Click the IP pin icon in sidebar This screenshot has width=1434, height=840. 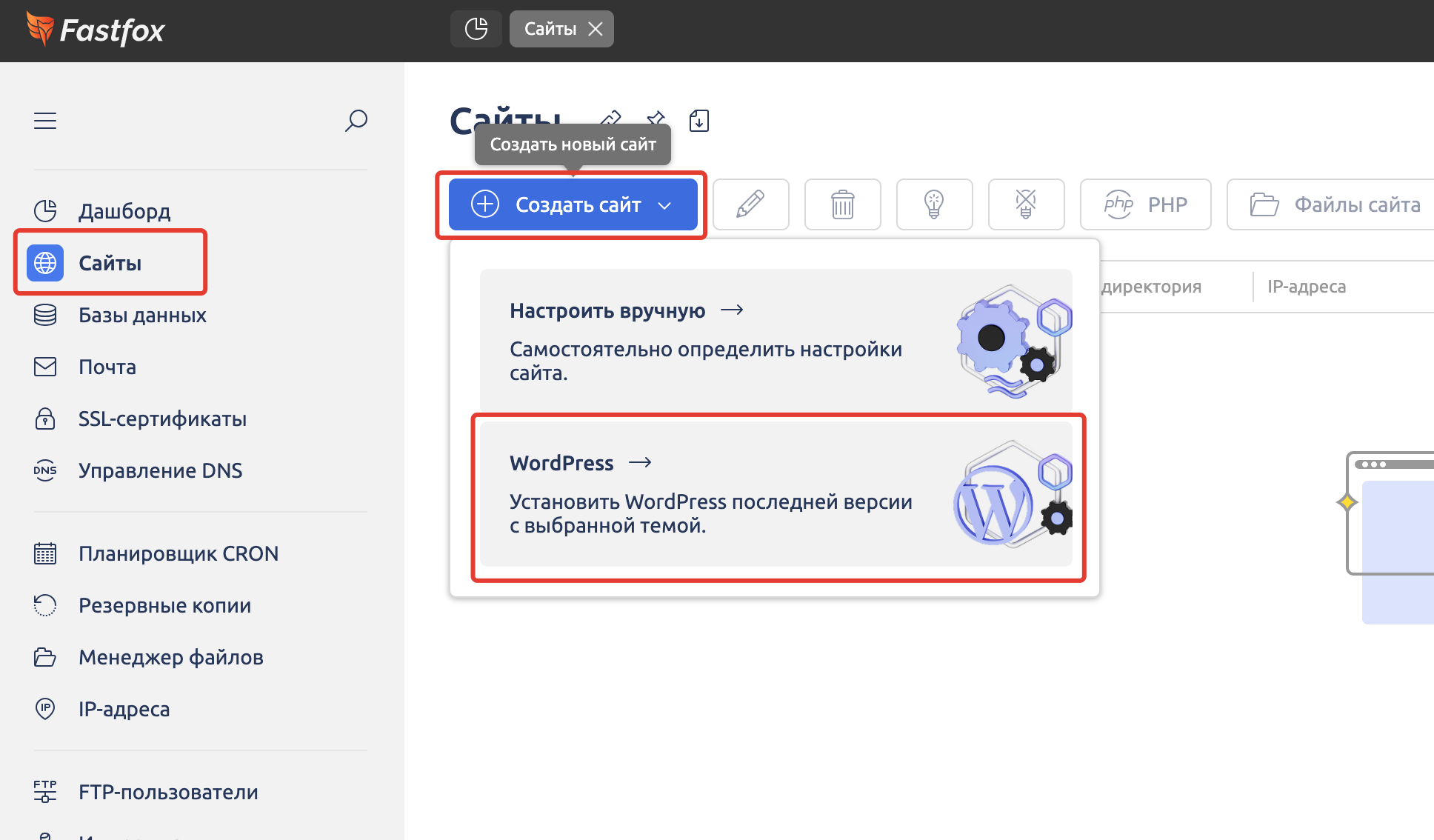[x=45, y=709]
